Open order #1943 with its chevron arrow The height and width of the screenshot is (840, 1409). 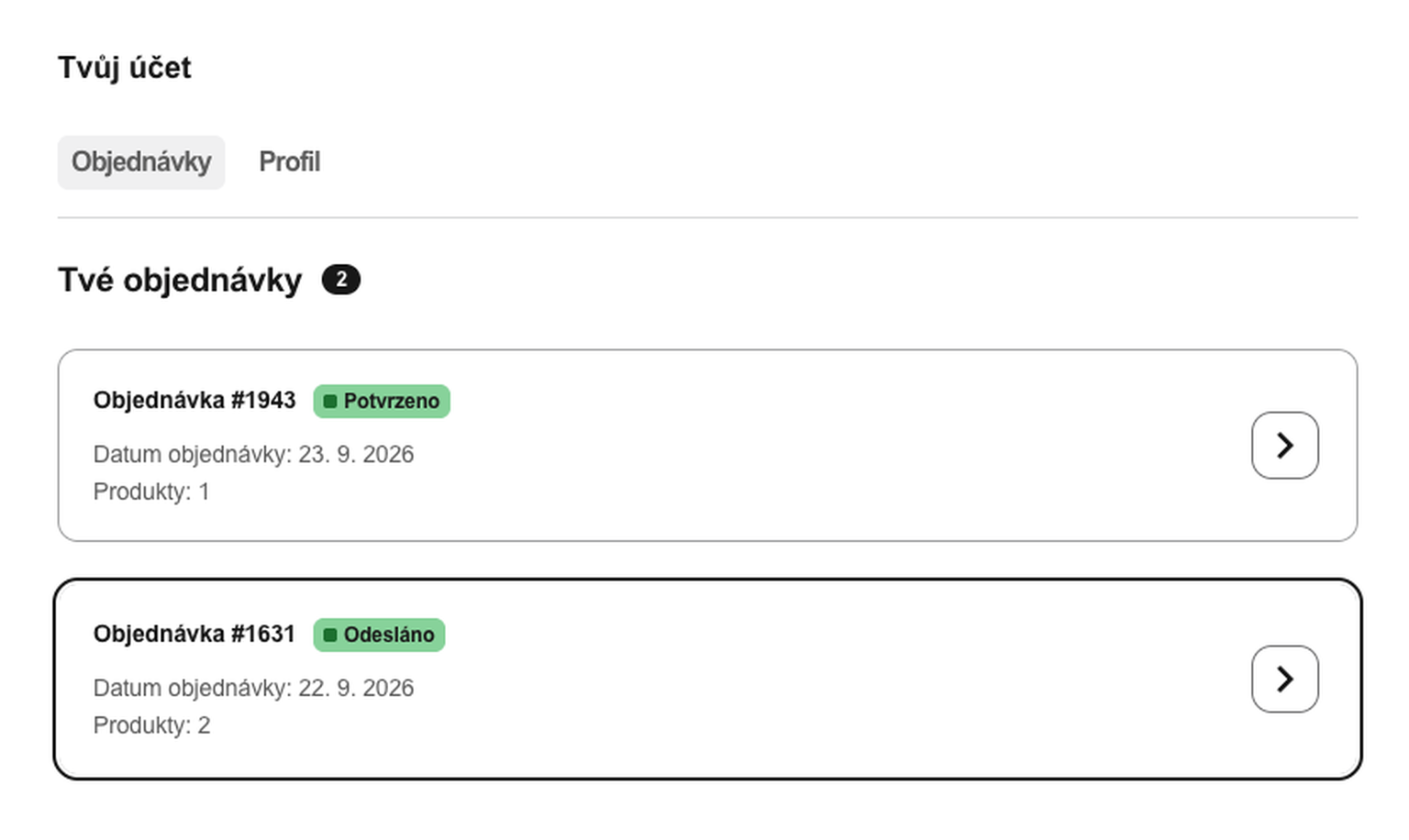pos(1284,446)
